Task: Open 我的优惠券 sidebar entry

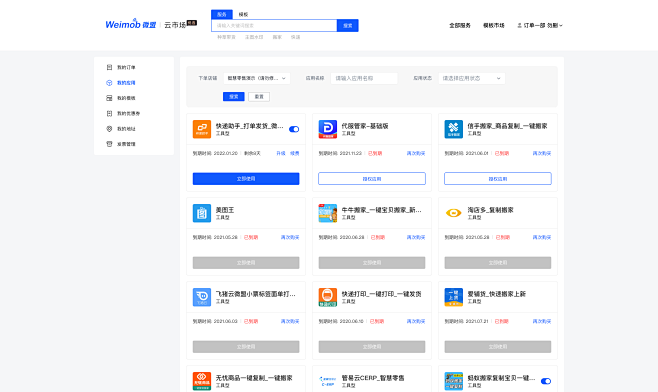Action: 128,113
